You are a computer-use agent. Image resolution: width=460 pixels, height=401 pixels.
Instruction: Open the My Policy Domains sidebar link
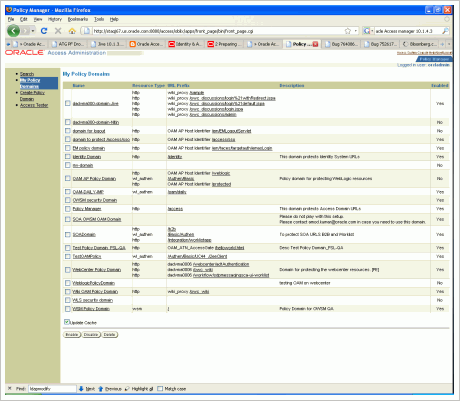click(30, 83)
